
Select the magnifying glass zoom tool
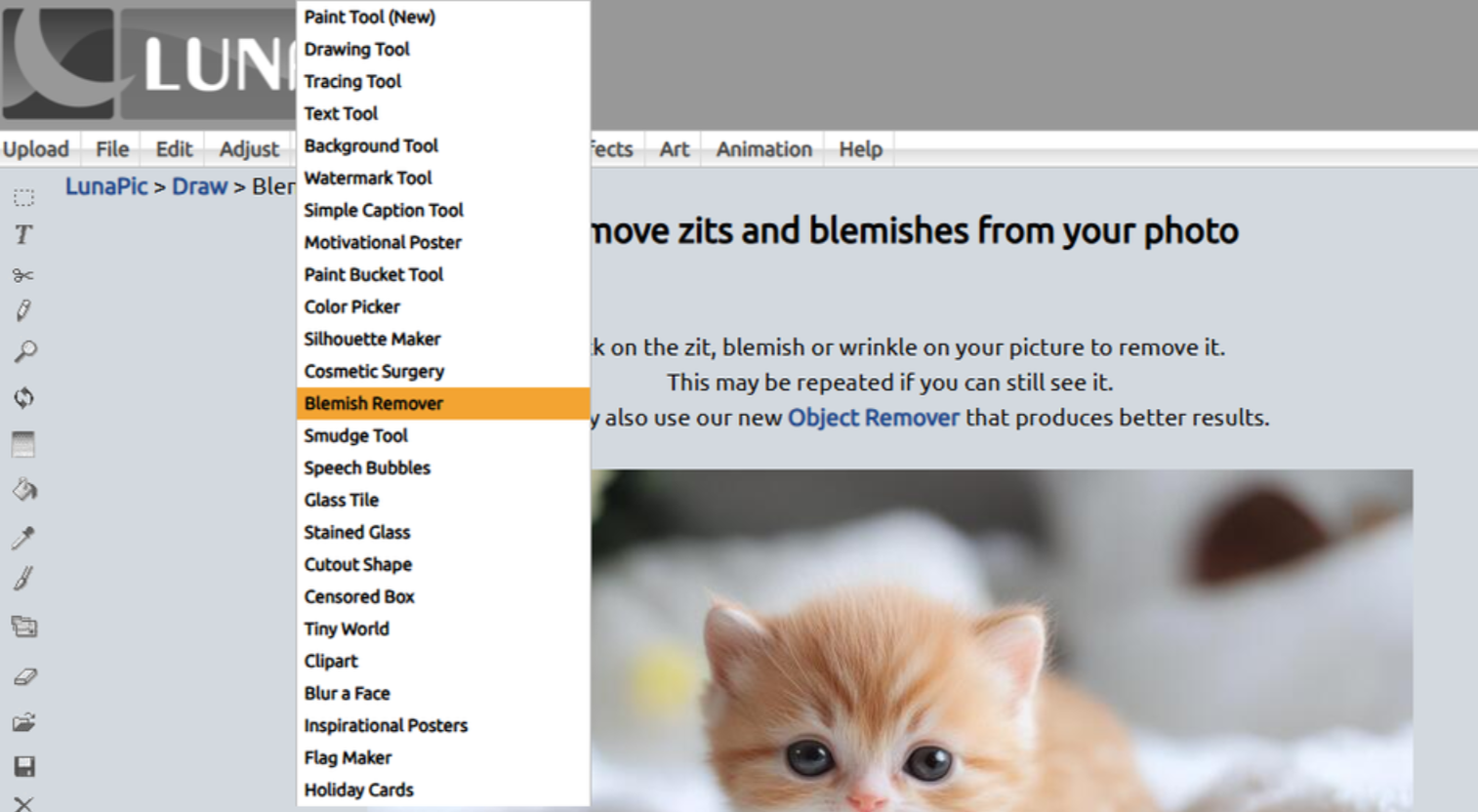pyautogui.click(x=25, y=351)
